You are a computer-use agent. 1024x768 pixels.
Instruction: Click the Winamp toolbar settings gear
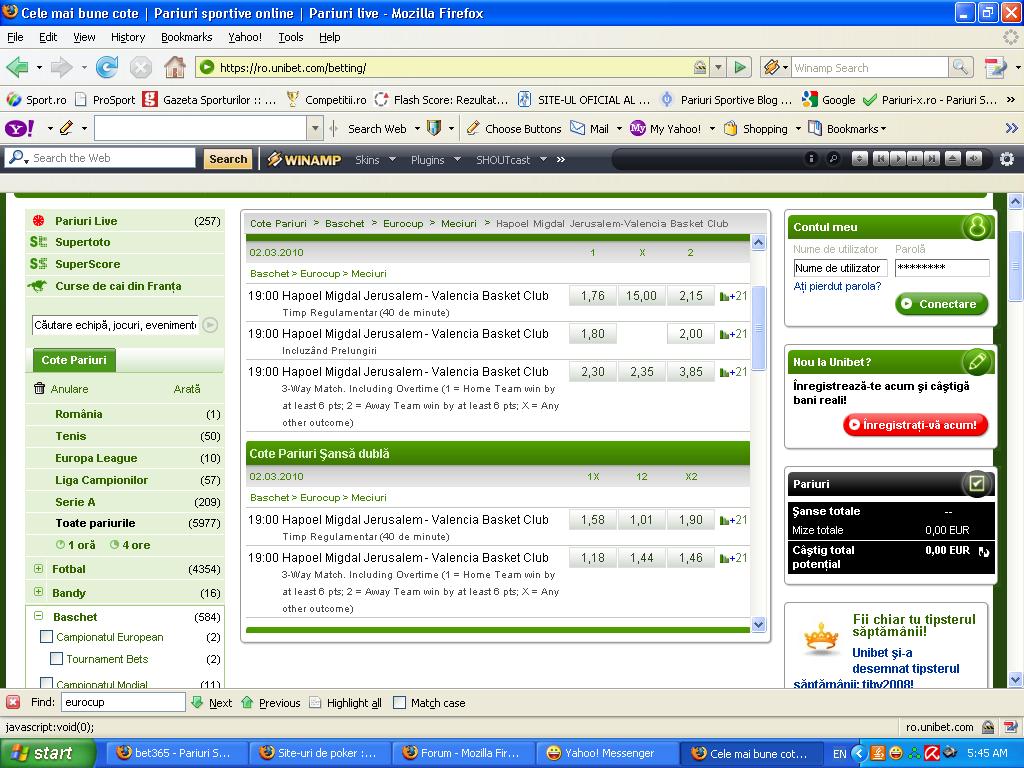tap(1006, 159)
